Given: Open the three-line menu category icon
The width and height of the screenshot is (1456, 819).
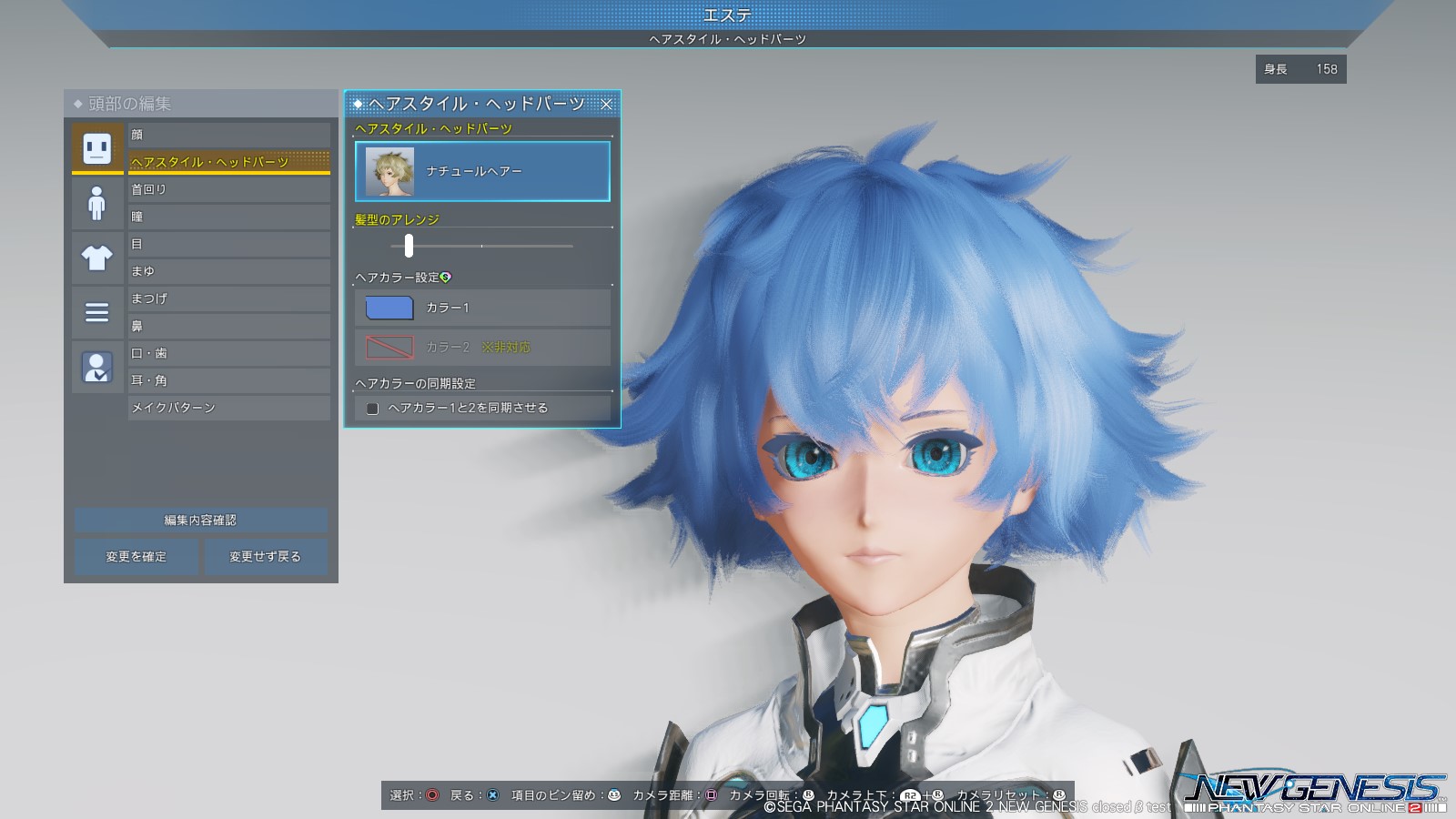Looking at the screenshot, I should click(97, 312).
